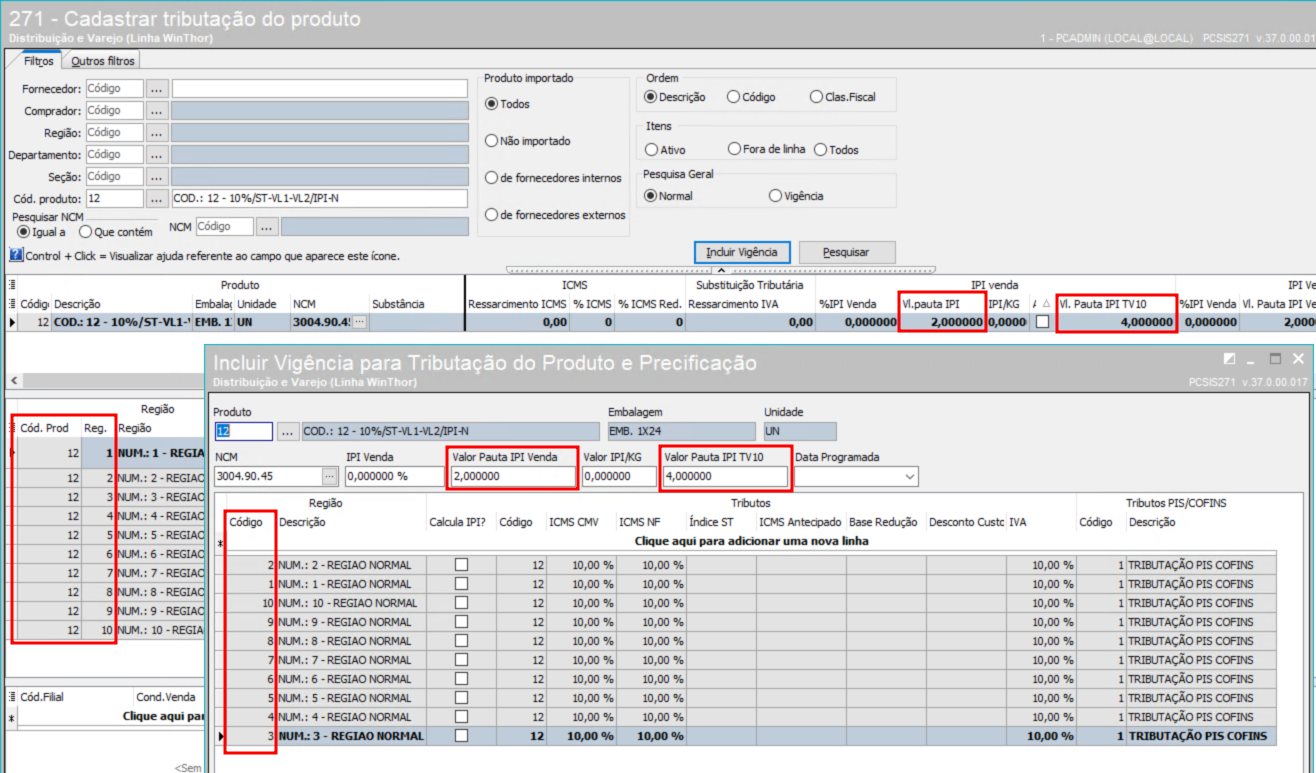
Task: Select Igual a under Pesquisar NCM
Action: coord(41,232)
